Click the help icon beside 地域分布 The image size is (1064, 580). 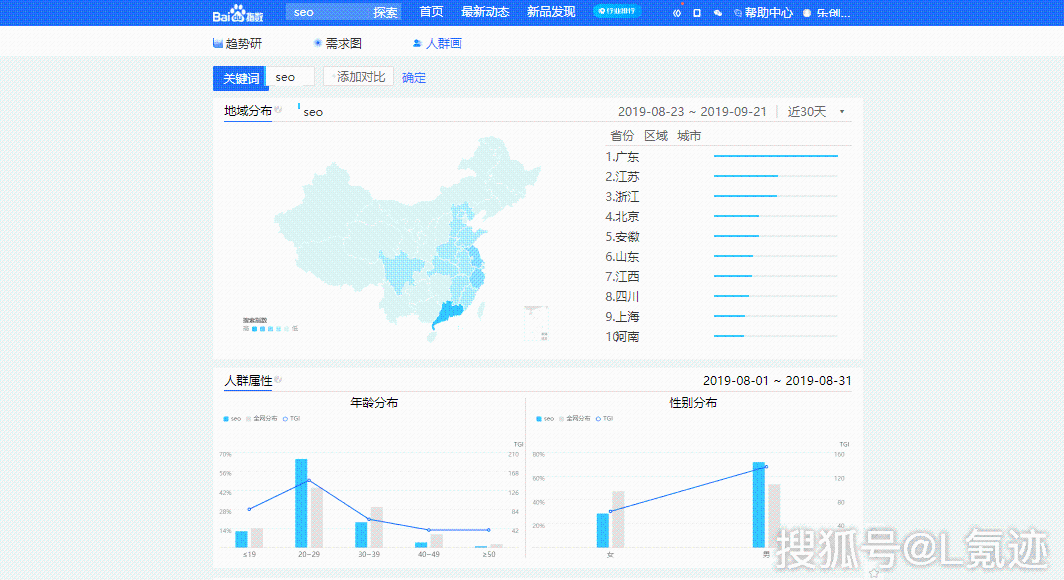[278, 111]
